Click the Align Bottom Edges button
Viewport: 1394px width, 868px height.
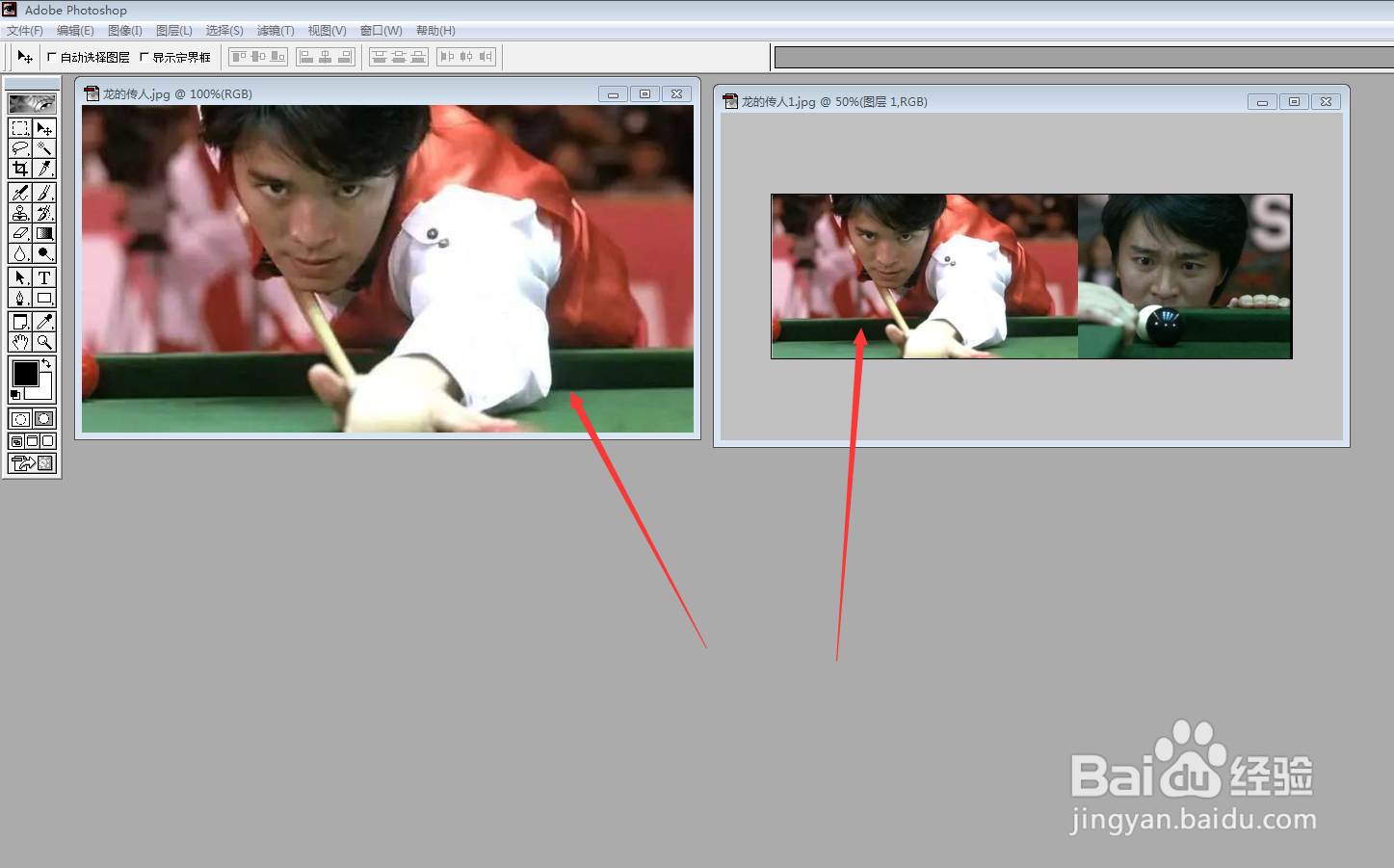277,57
